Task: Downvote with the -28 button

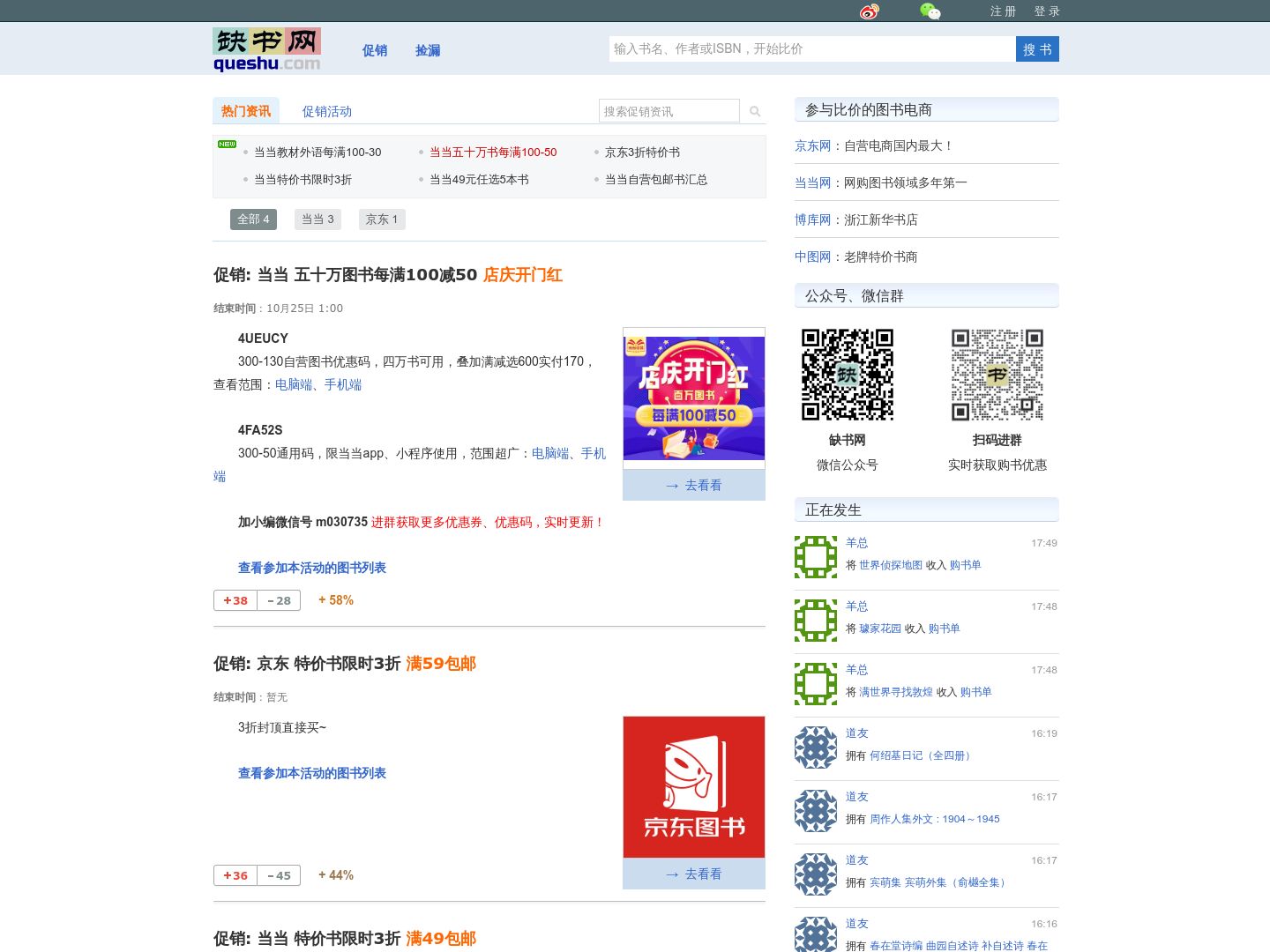Action: pos(279,600)
